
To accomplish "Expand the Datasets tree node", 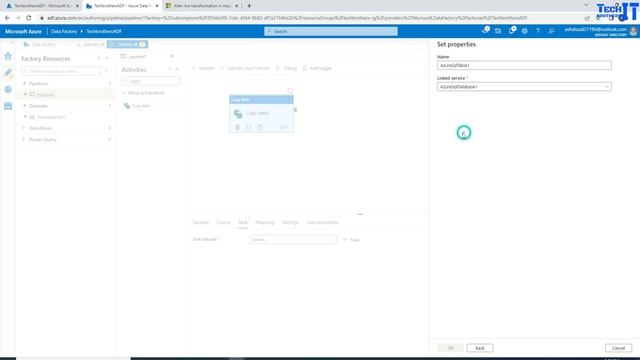I will click(x=24, y=106).
